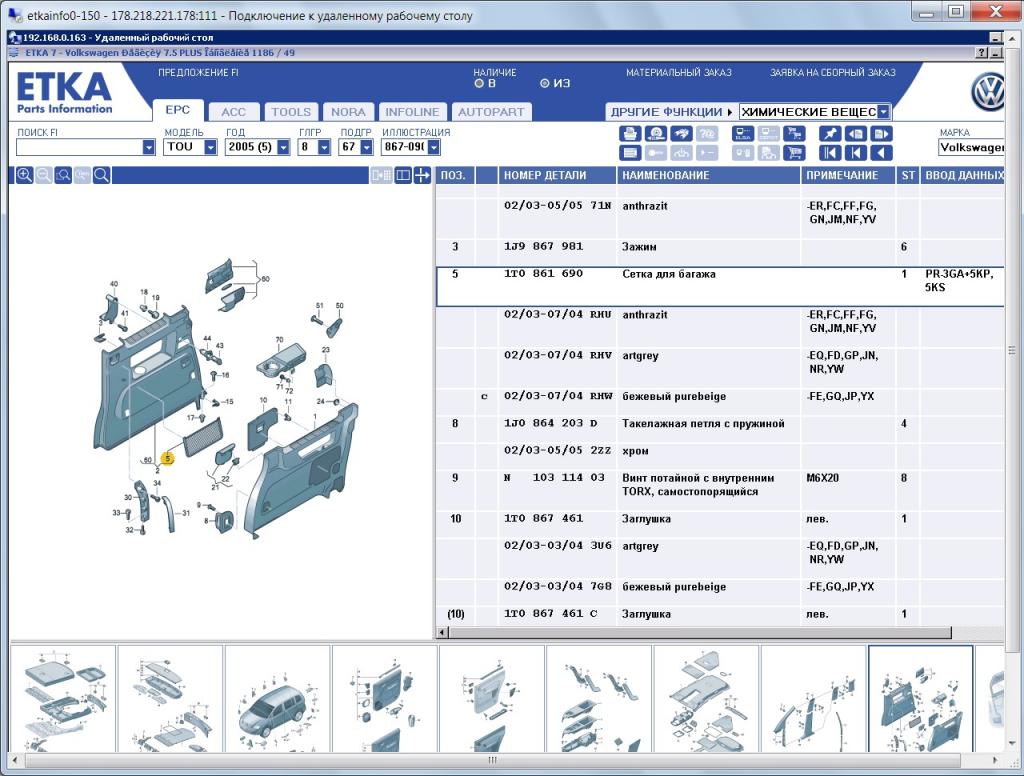Click the plain left triangle back icon
The width and height of the screenshot is (1024, 776).
[x=882, y=154]
